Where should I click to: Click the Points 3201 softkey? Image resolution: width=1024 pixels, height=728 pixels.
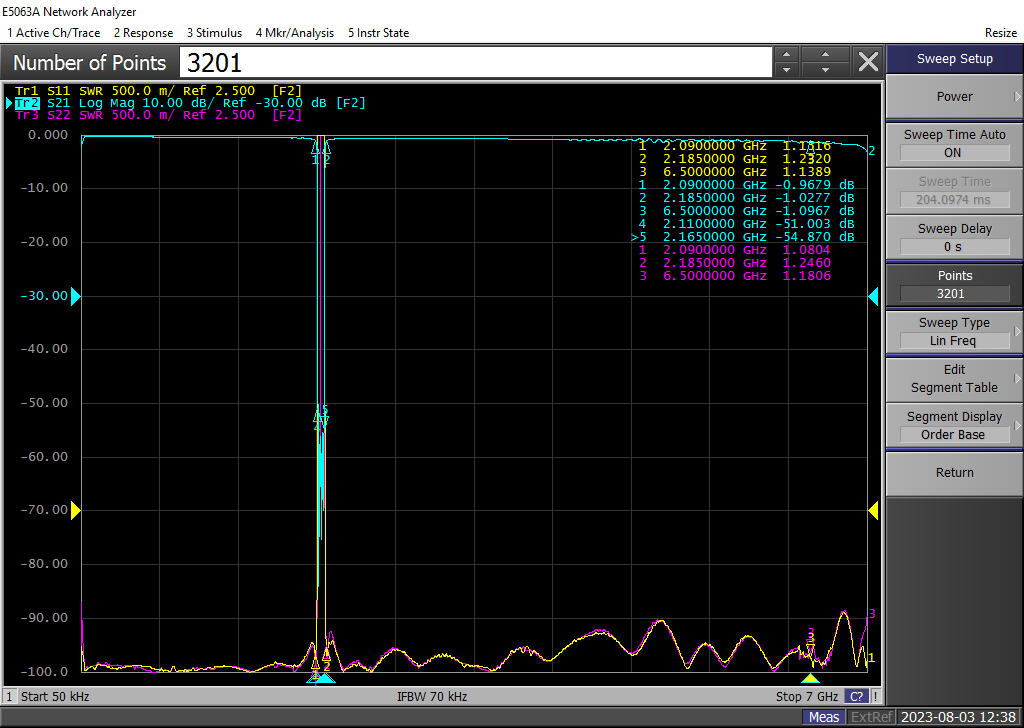coord(954,285)
